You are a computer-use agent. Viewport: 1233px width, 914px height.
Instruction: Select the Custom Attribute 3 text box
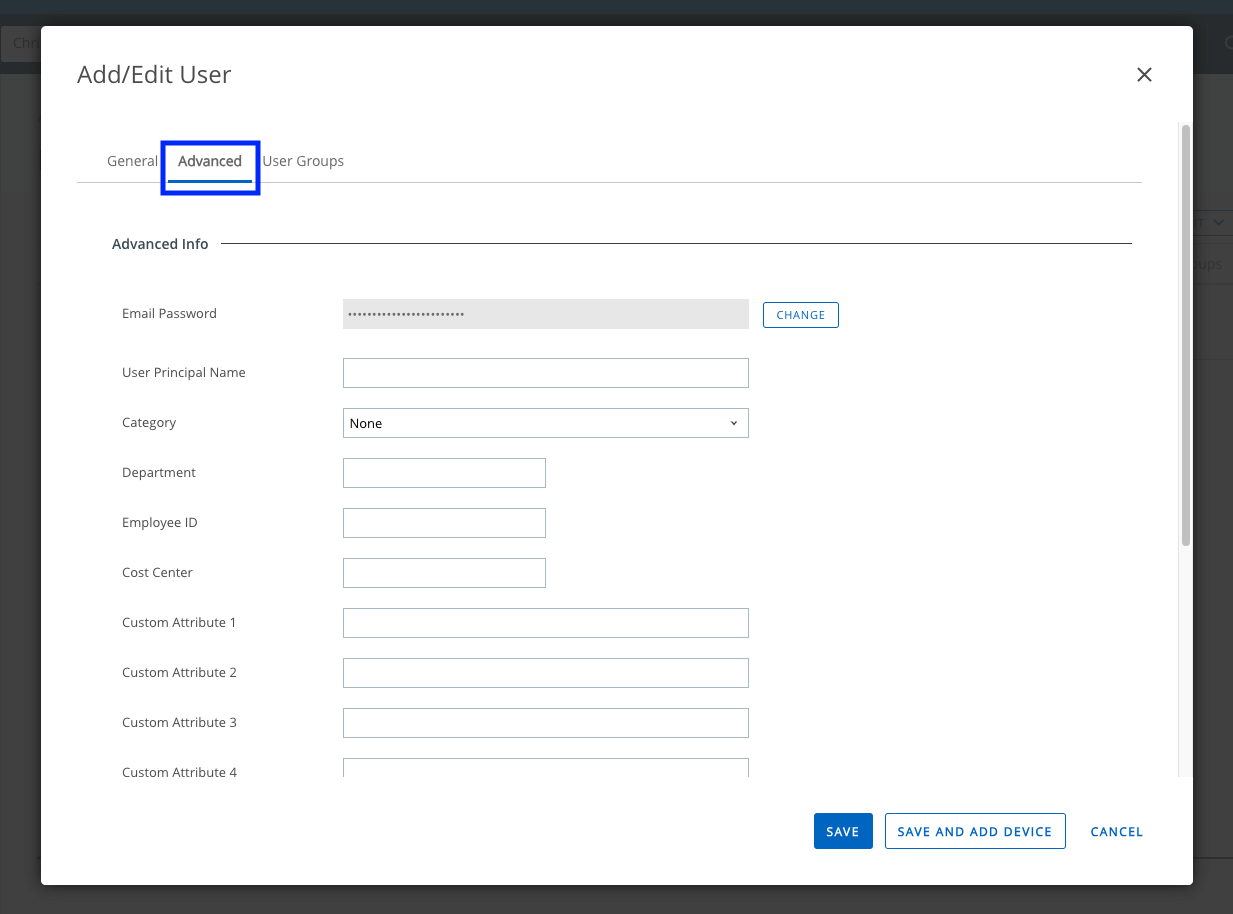[545, 723]
